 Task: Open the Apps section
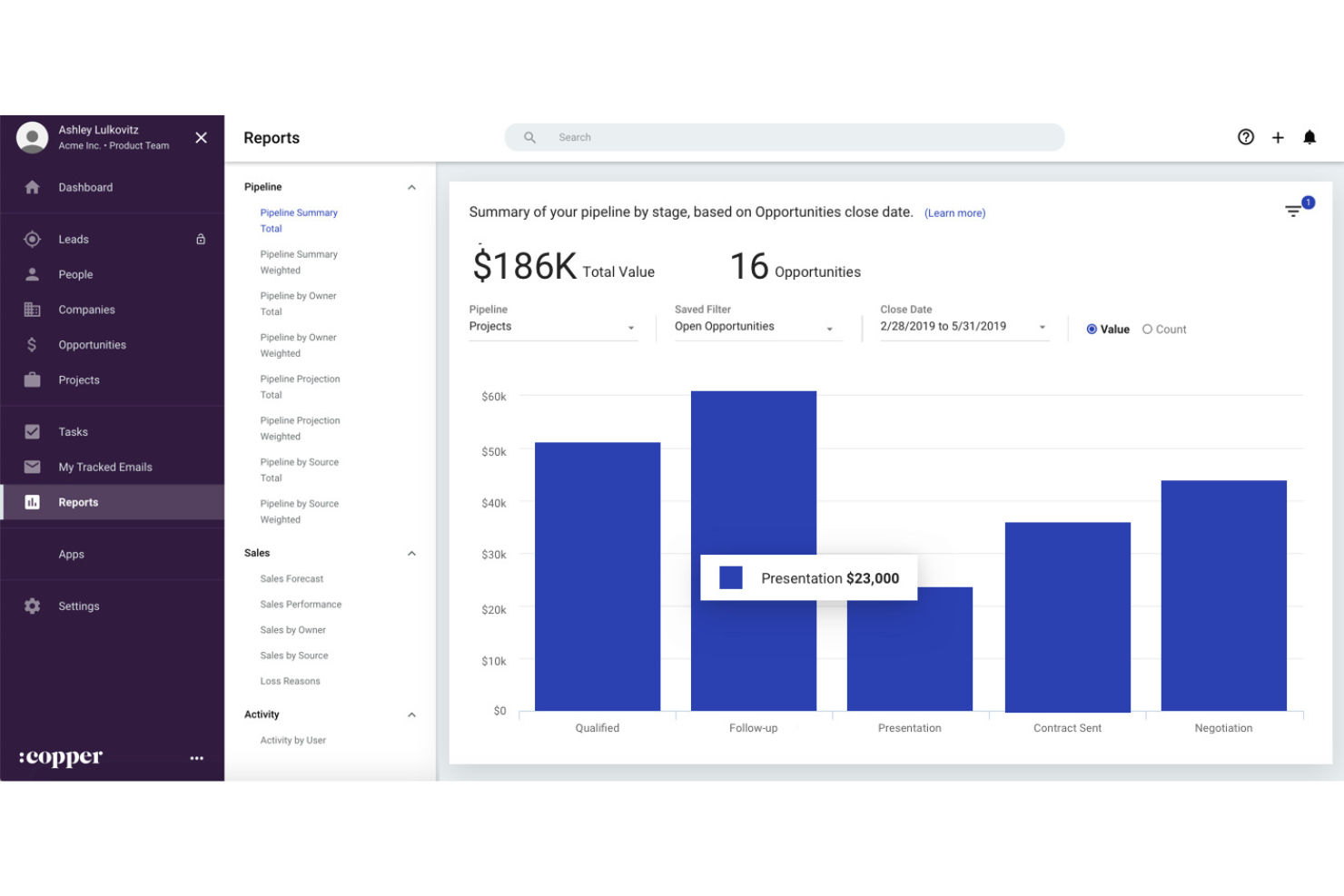[x=71, y=554]
